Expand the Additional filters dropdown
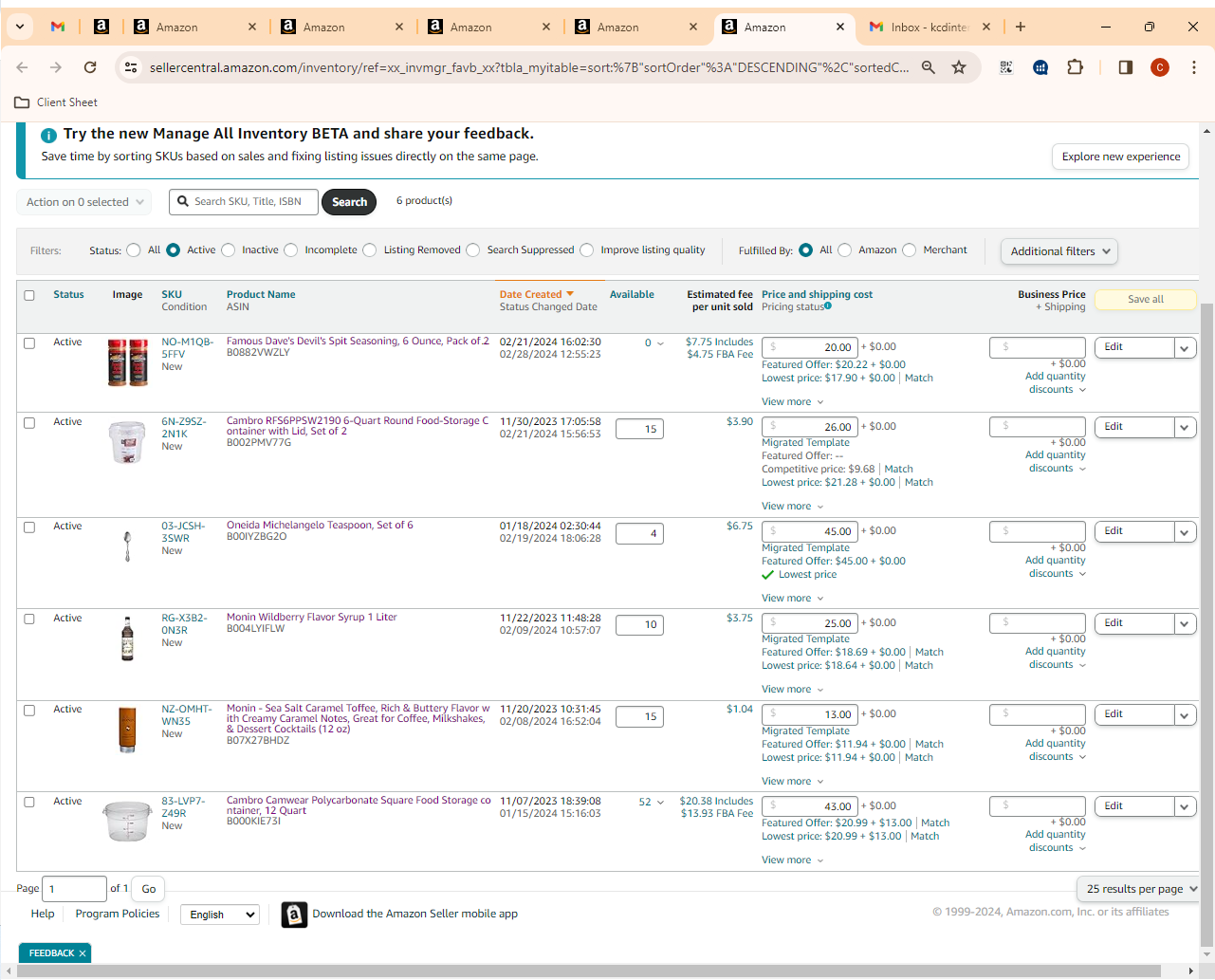Viewport: 1215px width, 980px height. point(1059,251)
